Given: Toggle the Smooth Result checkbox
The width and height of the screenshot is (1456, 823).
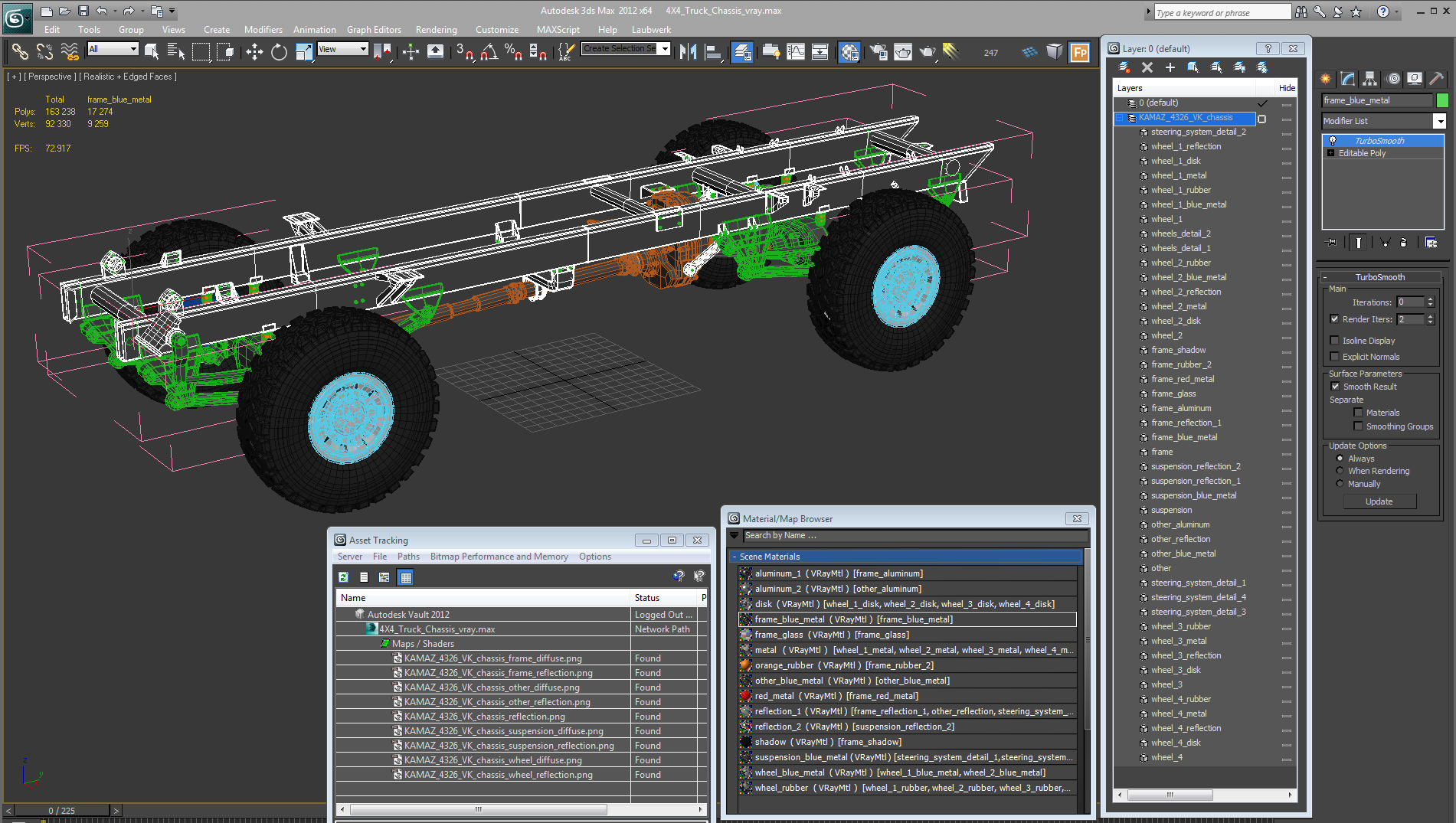Looking at the screenshot, I should pyautogui.click(x=1335, y=387).
